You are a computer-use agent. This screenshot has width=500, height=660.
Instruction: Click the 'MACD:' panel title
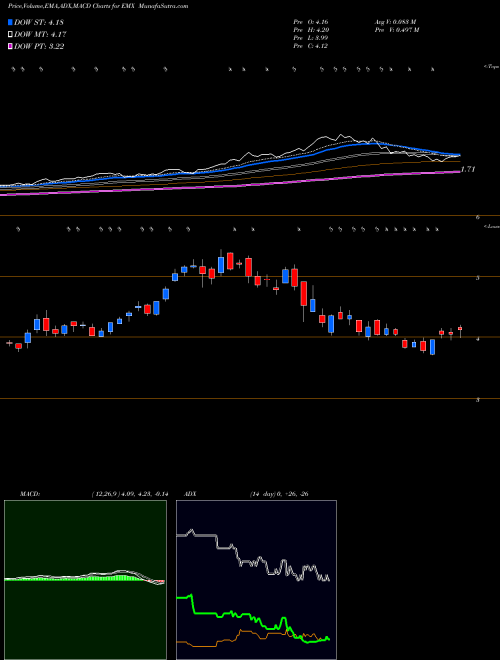point(30,494)
